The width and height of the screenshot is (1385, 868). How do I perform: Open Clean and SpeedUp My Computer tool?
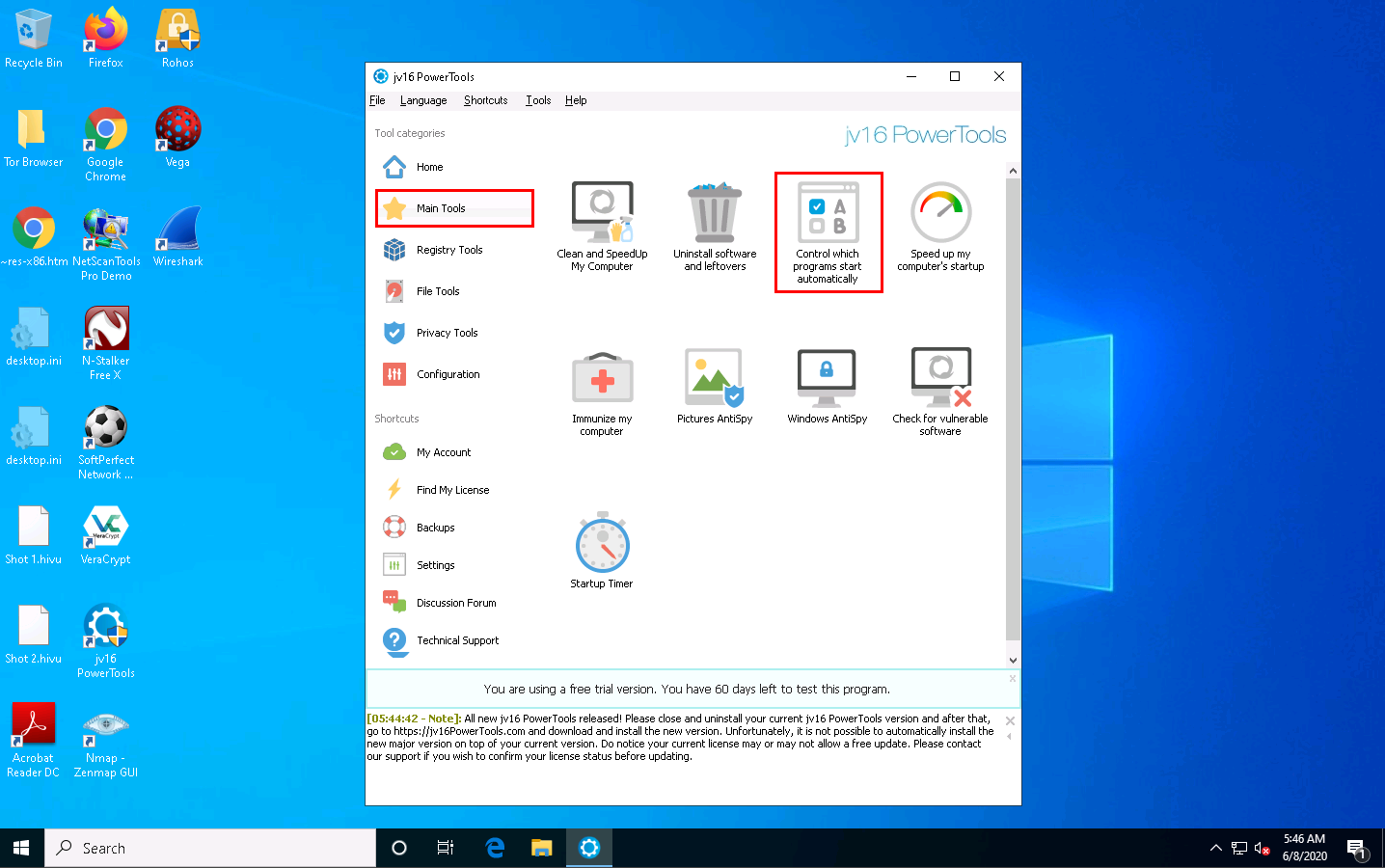click(602, 227)
